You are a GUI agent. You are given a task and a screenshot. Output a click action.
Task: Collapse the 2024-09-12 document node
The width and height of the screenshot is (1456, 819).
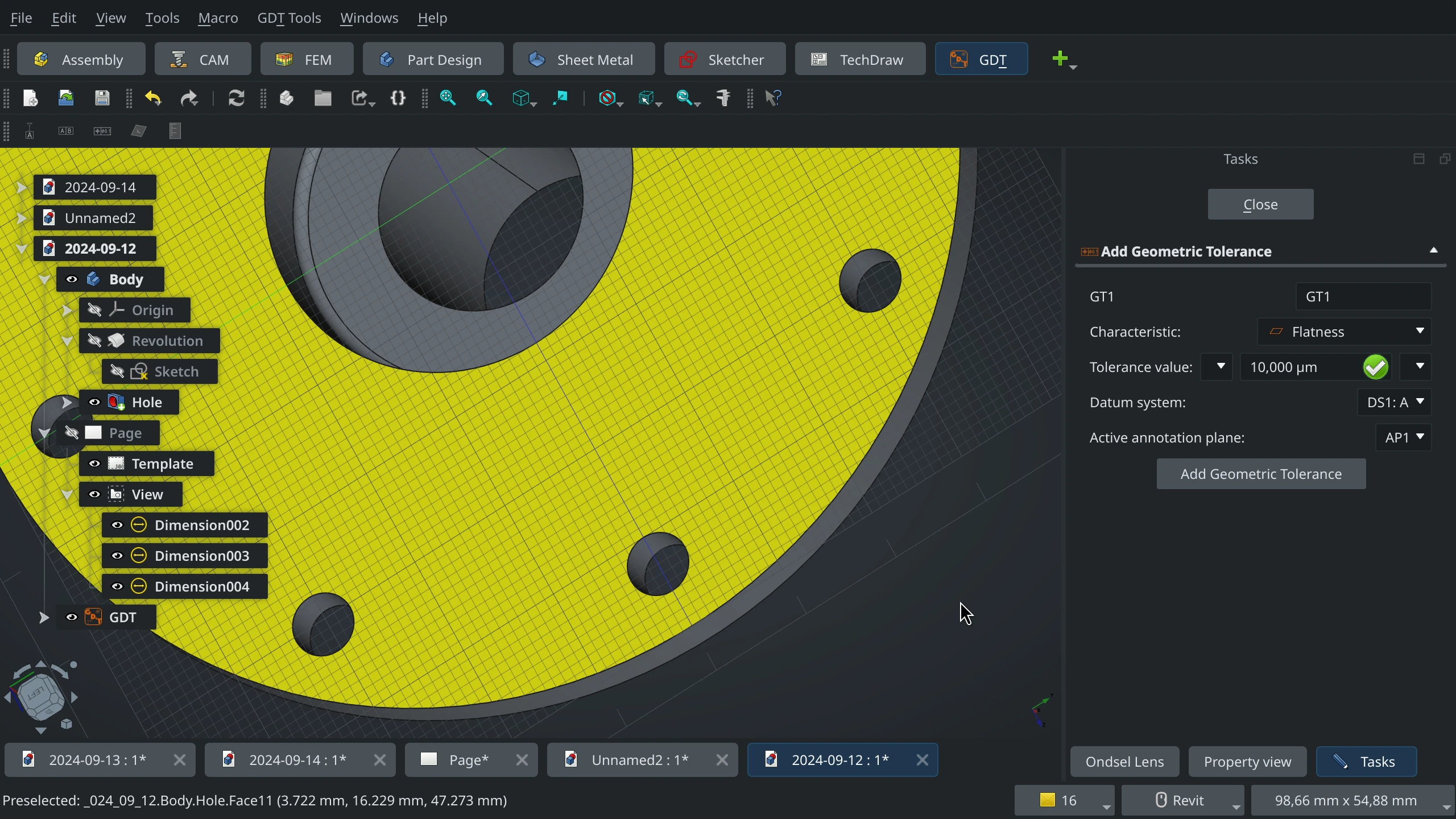(x=21, y=249)
